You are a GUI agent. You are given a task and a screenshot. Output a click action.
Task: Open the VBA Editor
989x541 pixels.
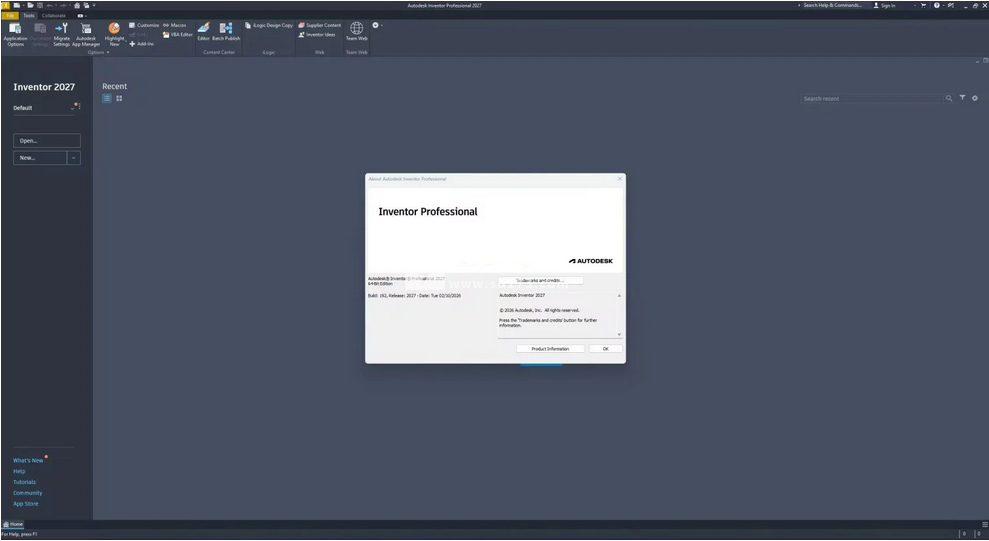pyautogui.click(x=178, y=34)
